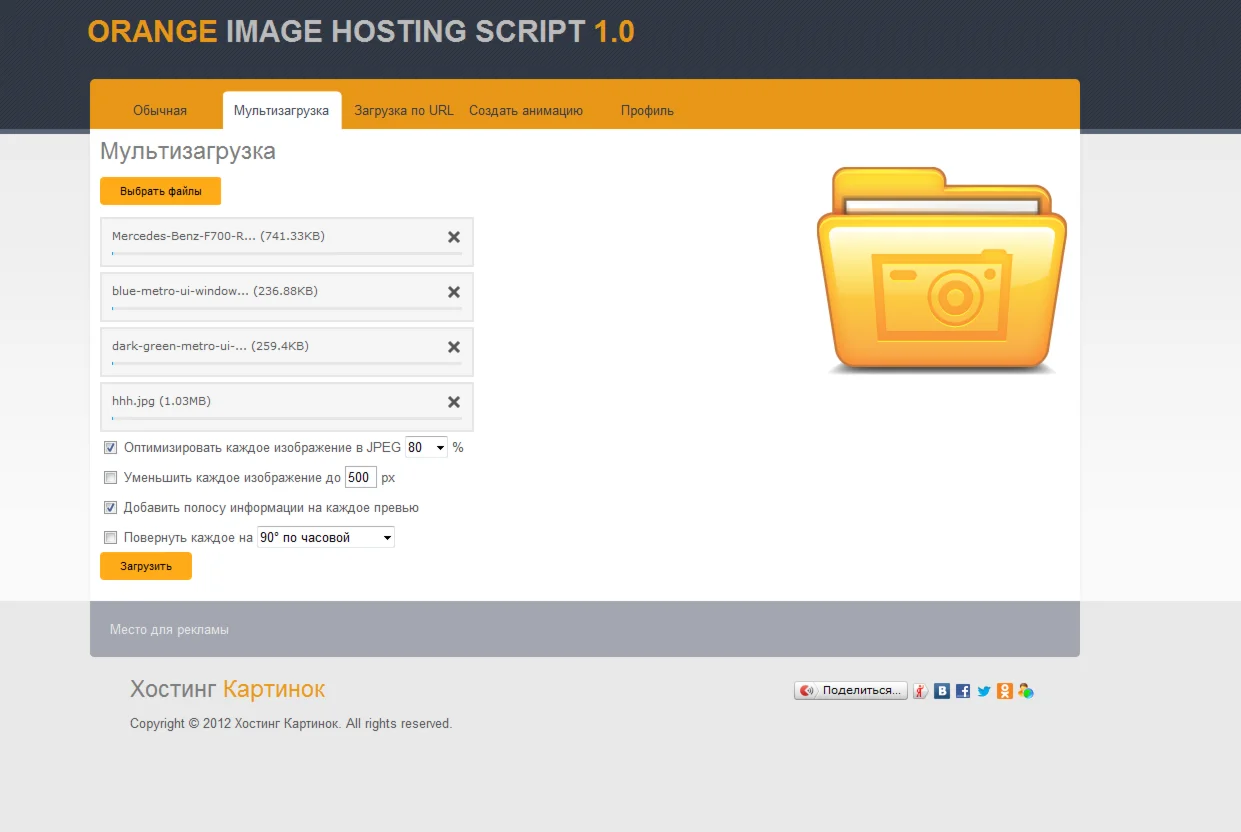Click the hhh.jpg progress bar
This screenshot has width=1241, height=832.
tap(287, 419)
